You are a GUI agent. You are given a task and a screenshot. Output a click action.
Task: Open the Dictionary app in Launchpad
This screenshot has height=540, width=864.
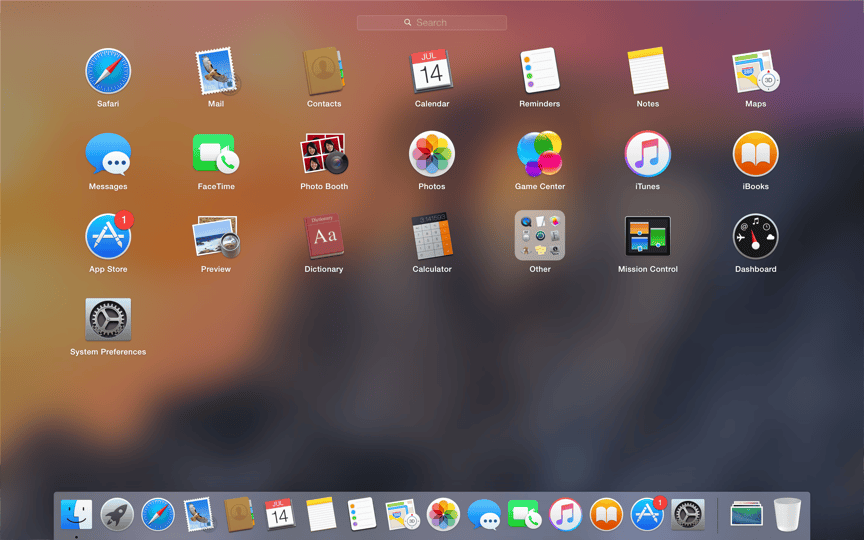click(324, 236)
